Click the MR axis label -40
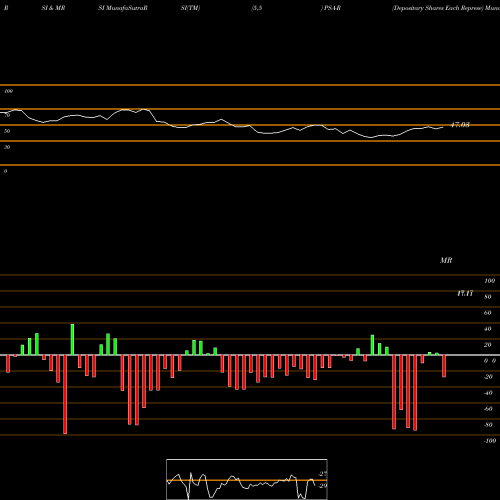 [x=488, y=393]
